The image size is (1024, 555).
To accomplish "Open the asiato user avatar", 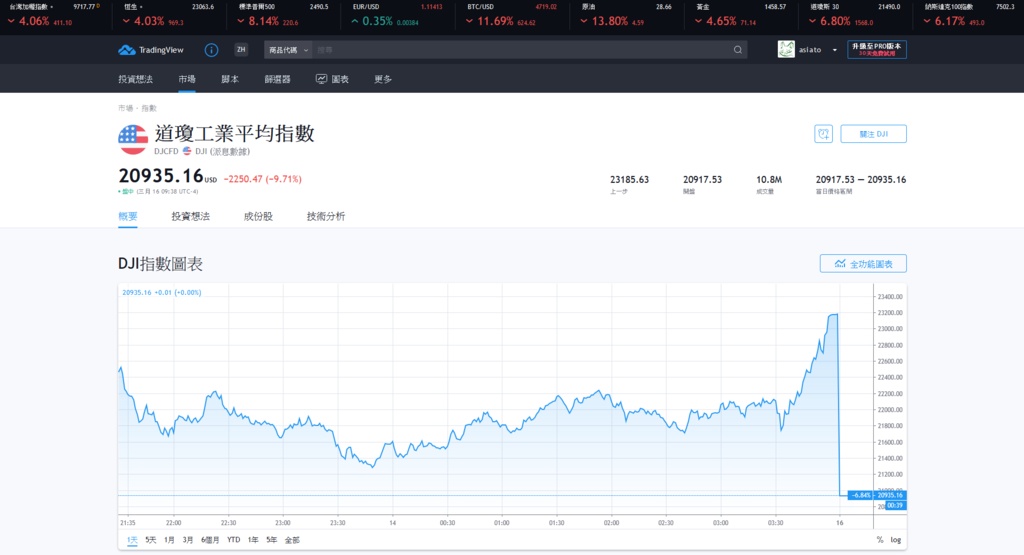I will click(786, 50).
